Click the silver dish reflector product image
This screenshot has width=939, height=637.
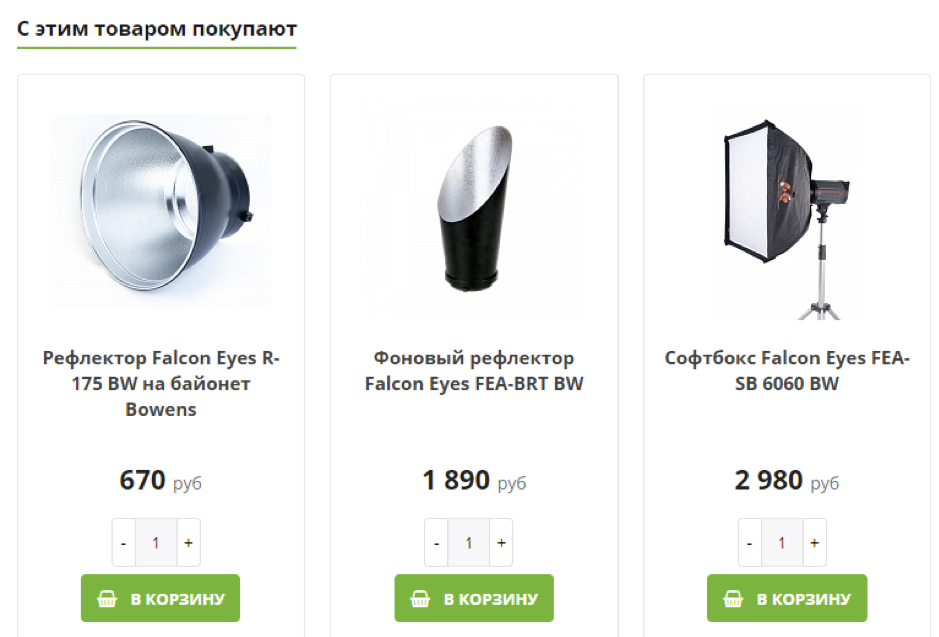pos(160,210)
